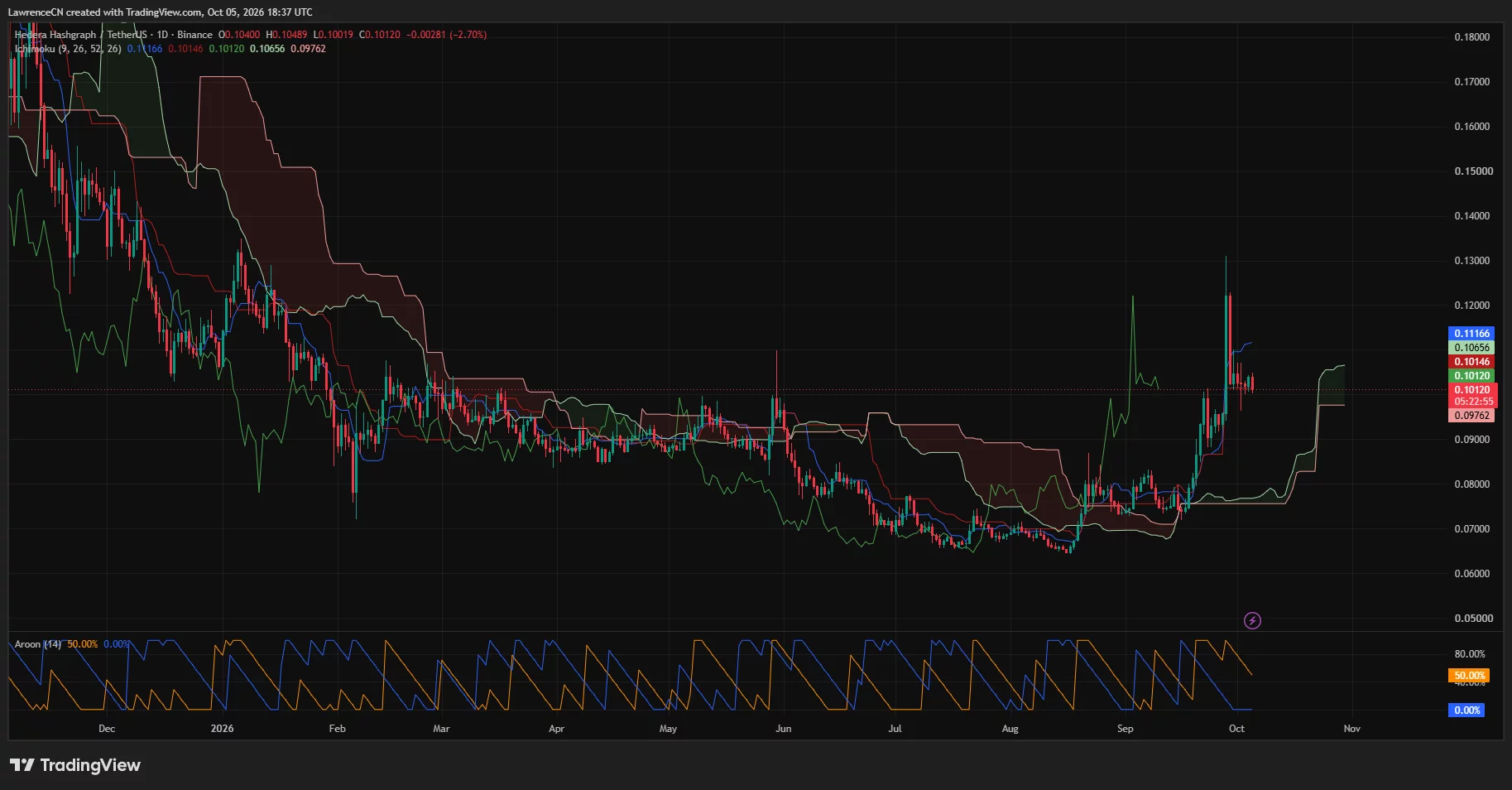Click the Dec label on the time axis
This screenshot has height=790, width=1512.
point(107,729)
